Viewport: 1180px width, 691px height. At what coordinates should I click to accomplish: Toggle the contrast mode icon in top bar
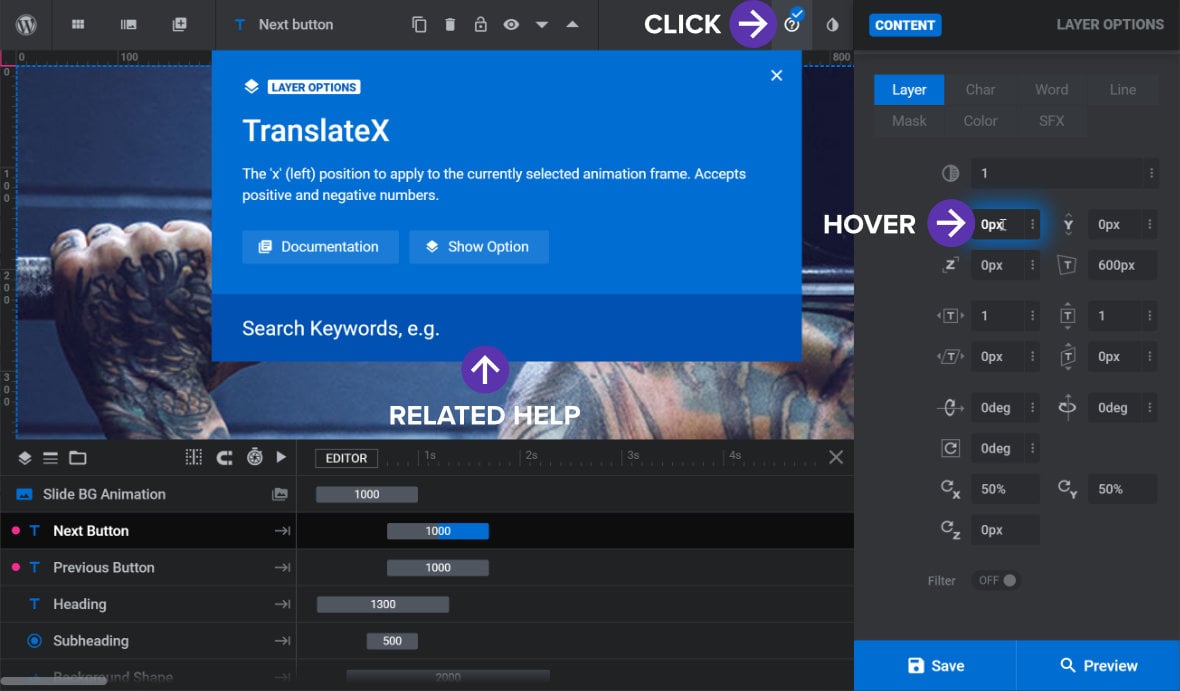[832, 25]
